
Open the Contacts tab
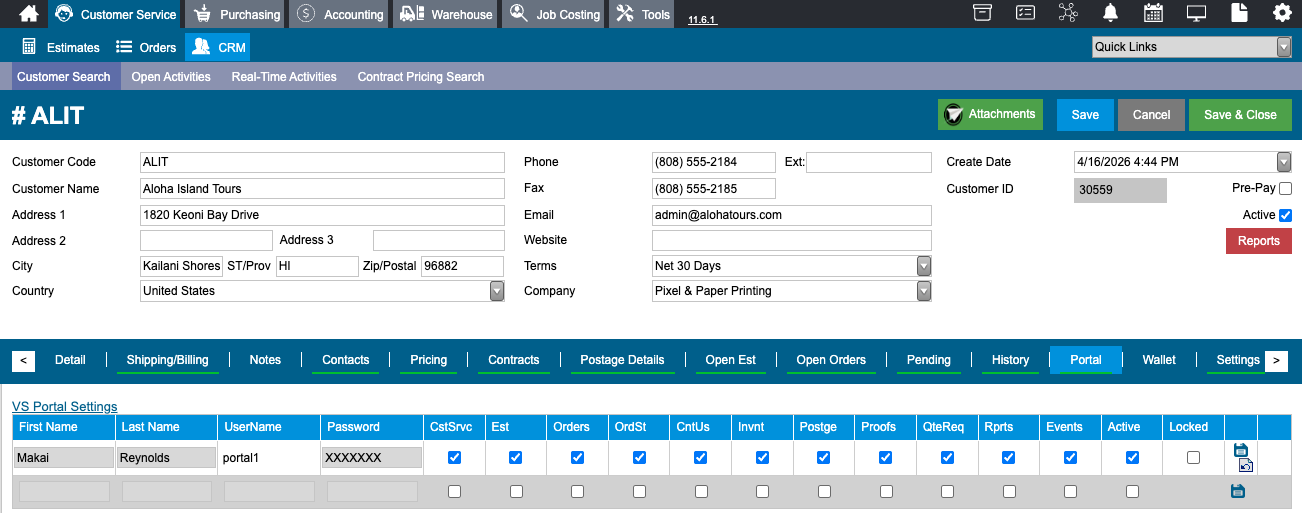coord(346,360)
